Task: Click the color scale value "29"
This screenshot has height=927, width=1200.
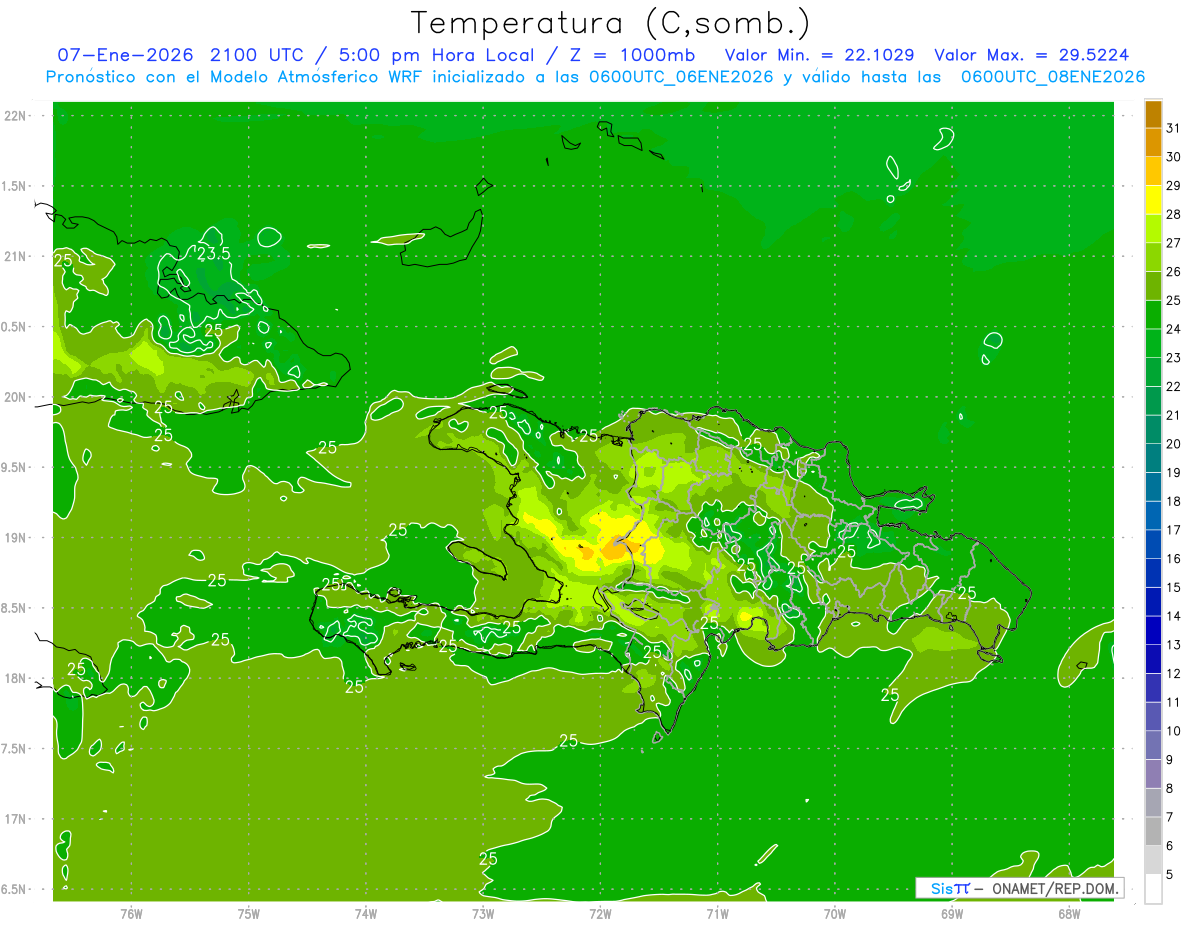Action: point(1174,185)
